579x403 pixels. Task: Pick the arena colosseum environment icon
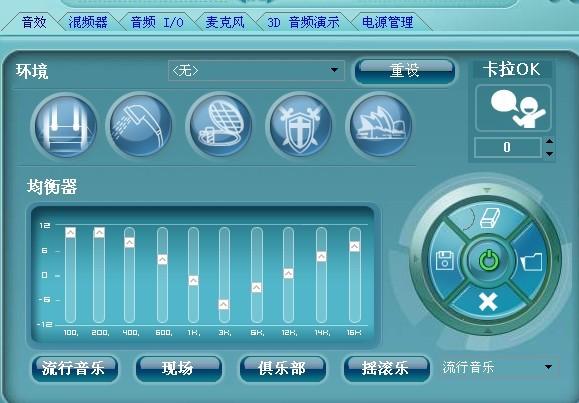[220, 125]
